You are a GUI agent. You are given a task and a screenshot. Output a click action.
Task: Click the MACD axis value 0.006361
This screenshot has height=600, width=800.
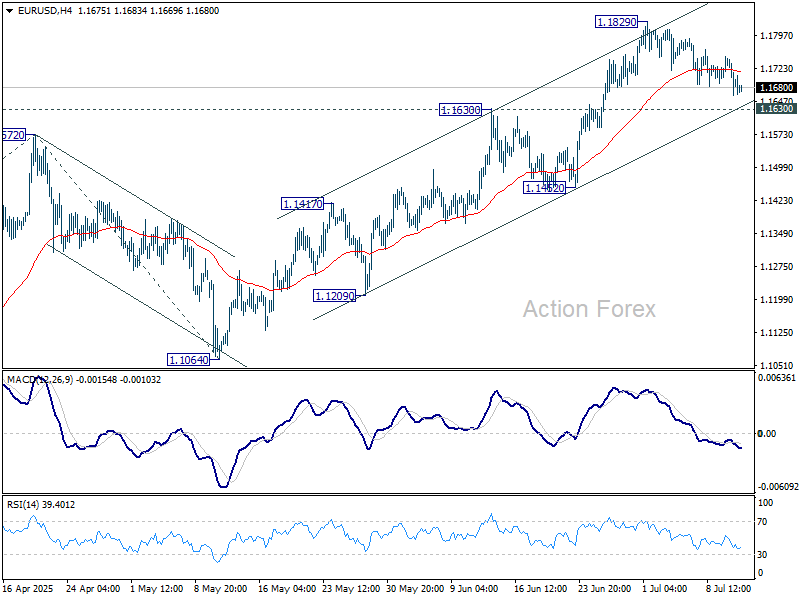[x=777, y=378]
